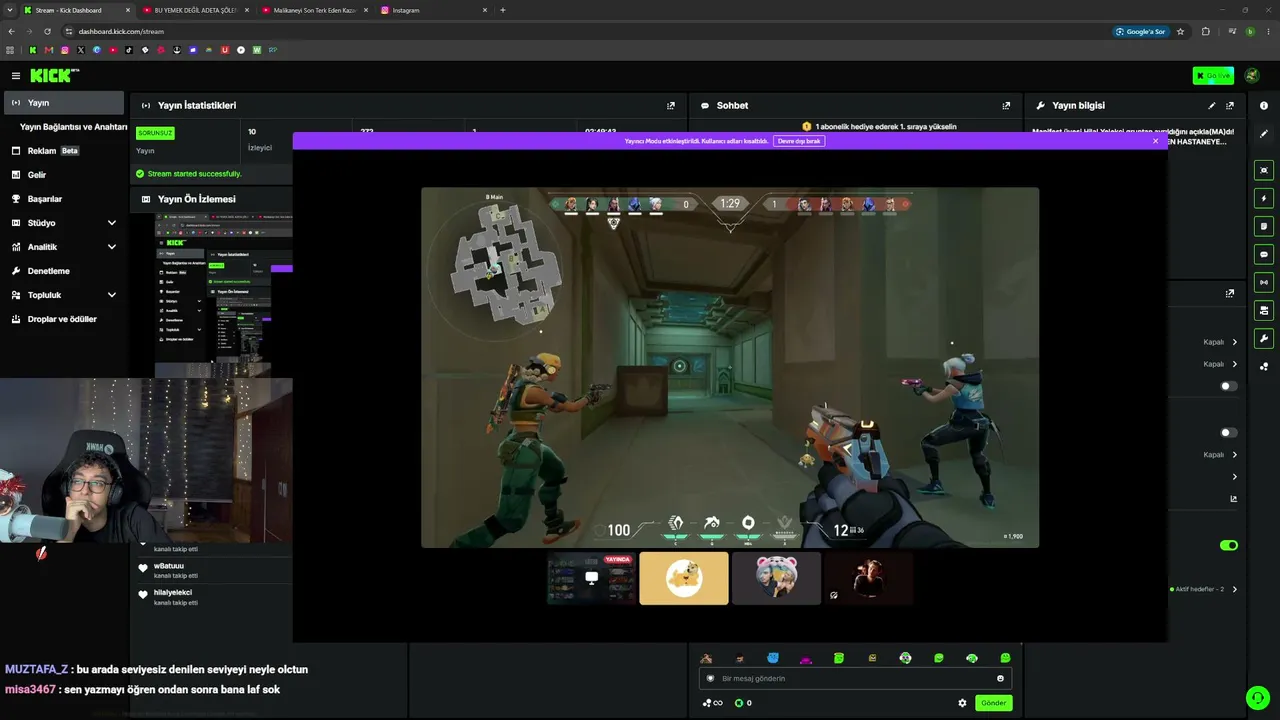Close the purple Yayıncı Modu banner
This screenshot has width=1280, height=720.
pos(1155,141)
